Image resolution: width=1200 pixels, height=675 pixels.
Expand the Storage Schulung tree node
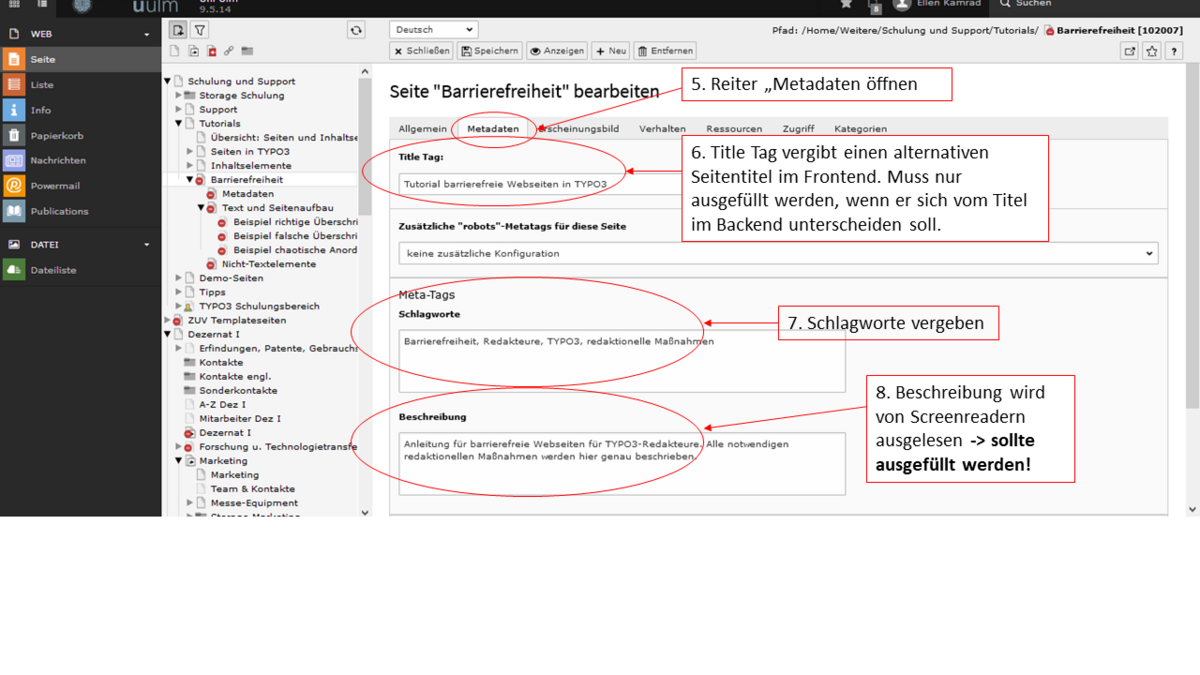[178, 95]
